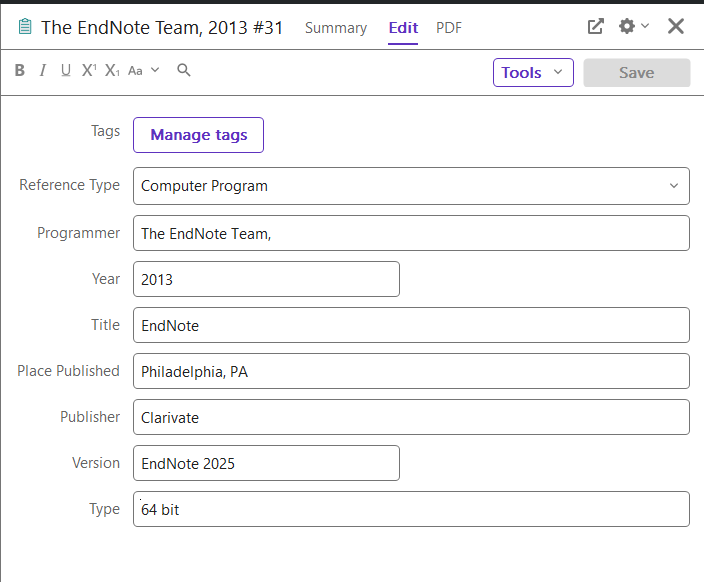Click the 'Version' label
Viewport: 704px width, 582px height.
tap(96, 463)
